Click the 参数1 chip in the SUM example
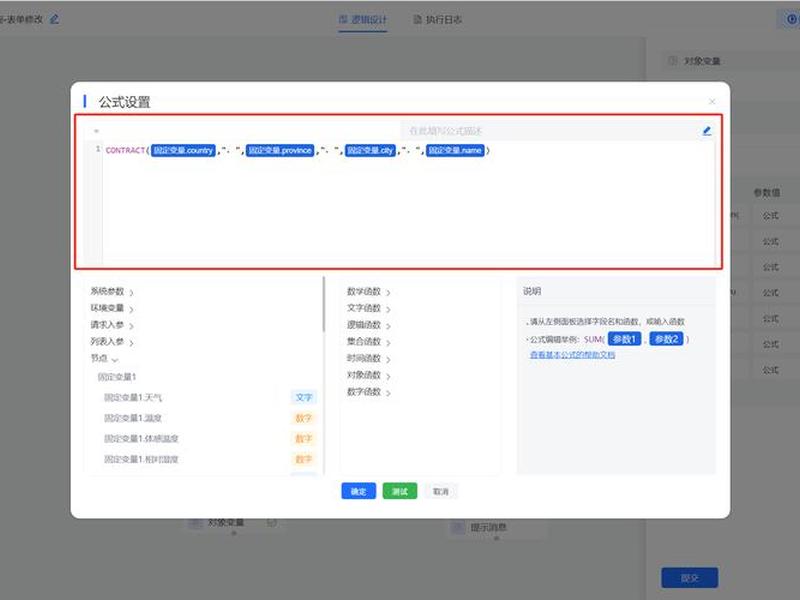Viewport: 800px width, 600px height. (624, 339)
